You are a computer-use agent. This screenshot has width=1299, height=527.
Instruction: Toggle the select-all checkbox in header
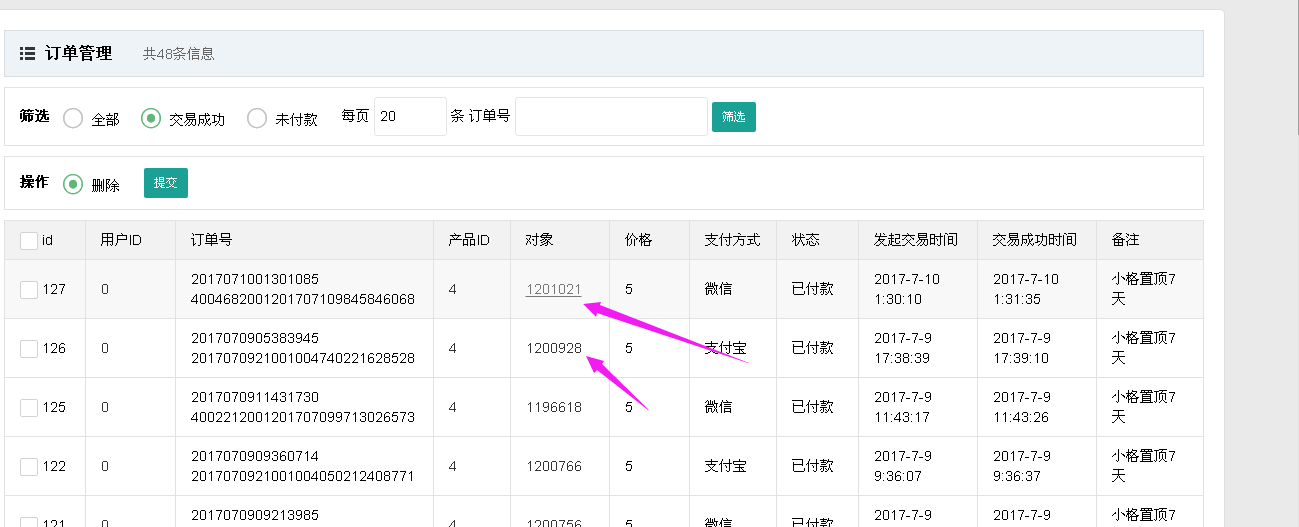pos(29,240)
